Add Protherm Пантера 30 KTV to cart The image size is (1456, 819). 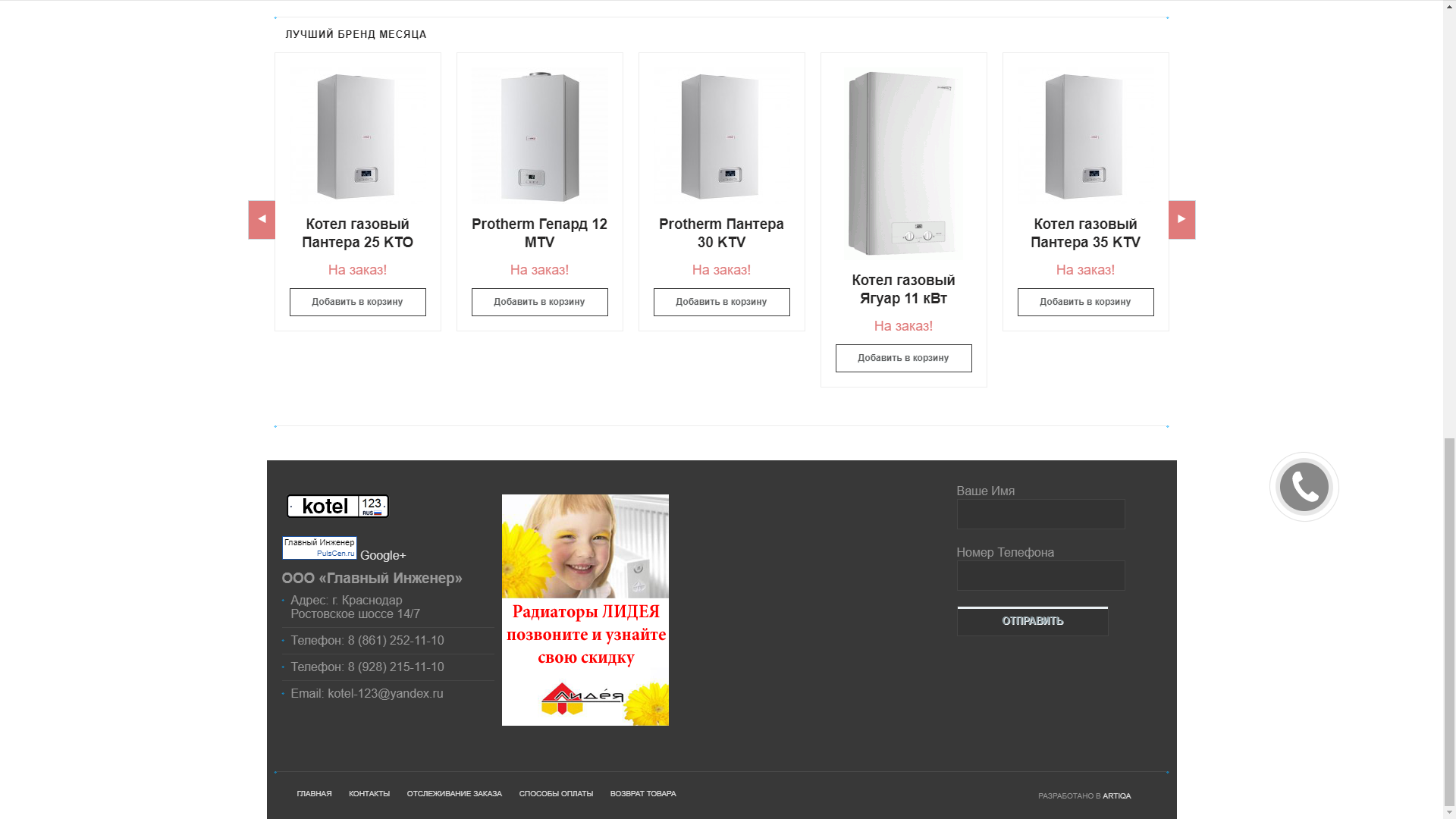point(721,302)
